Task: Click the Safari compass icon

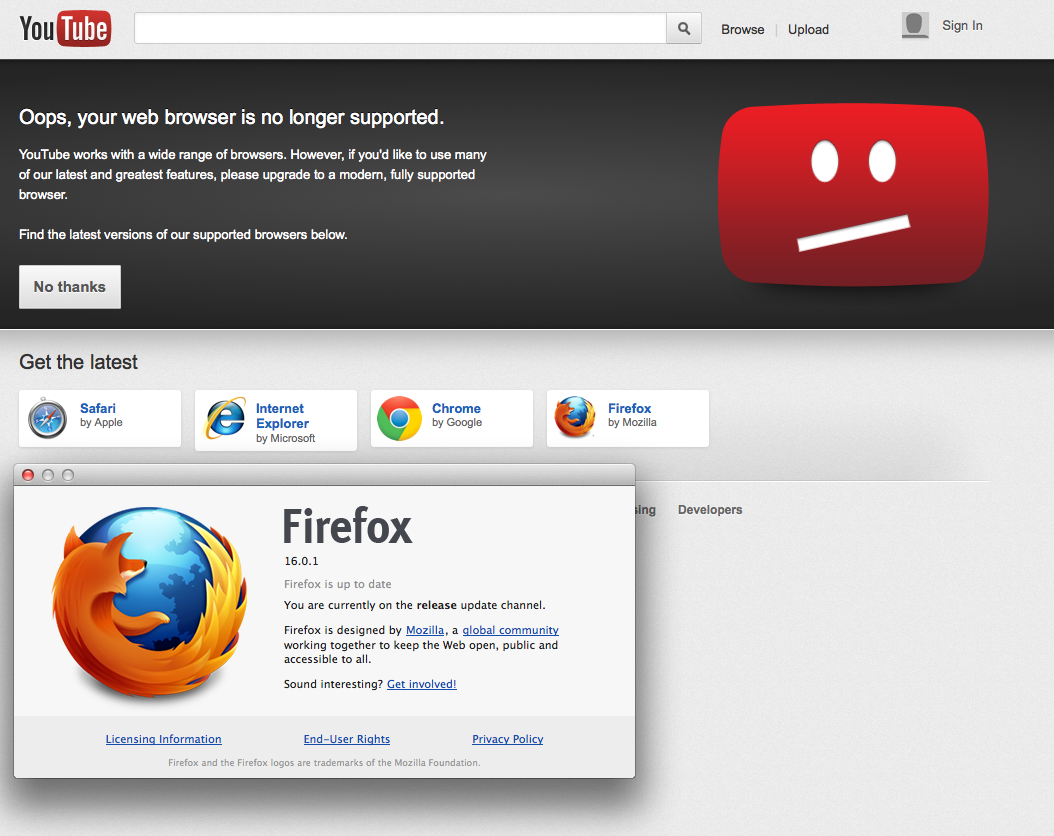Action: pos(47,418)
